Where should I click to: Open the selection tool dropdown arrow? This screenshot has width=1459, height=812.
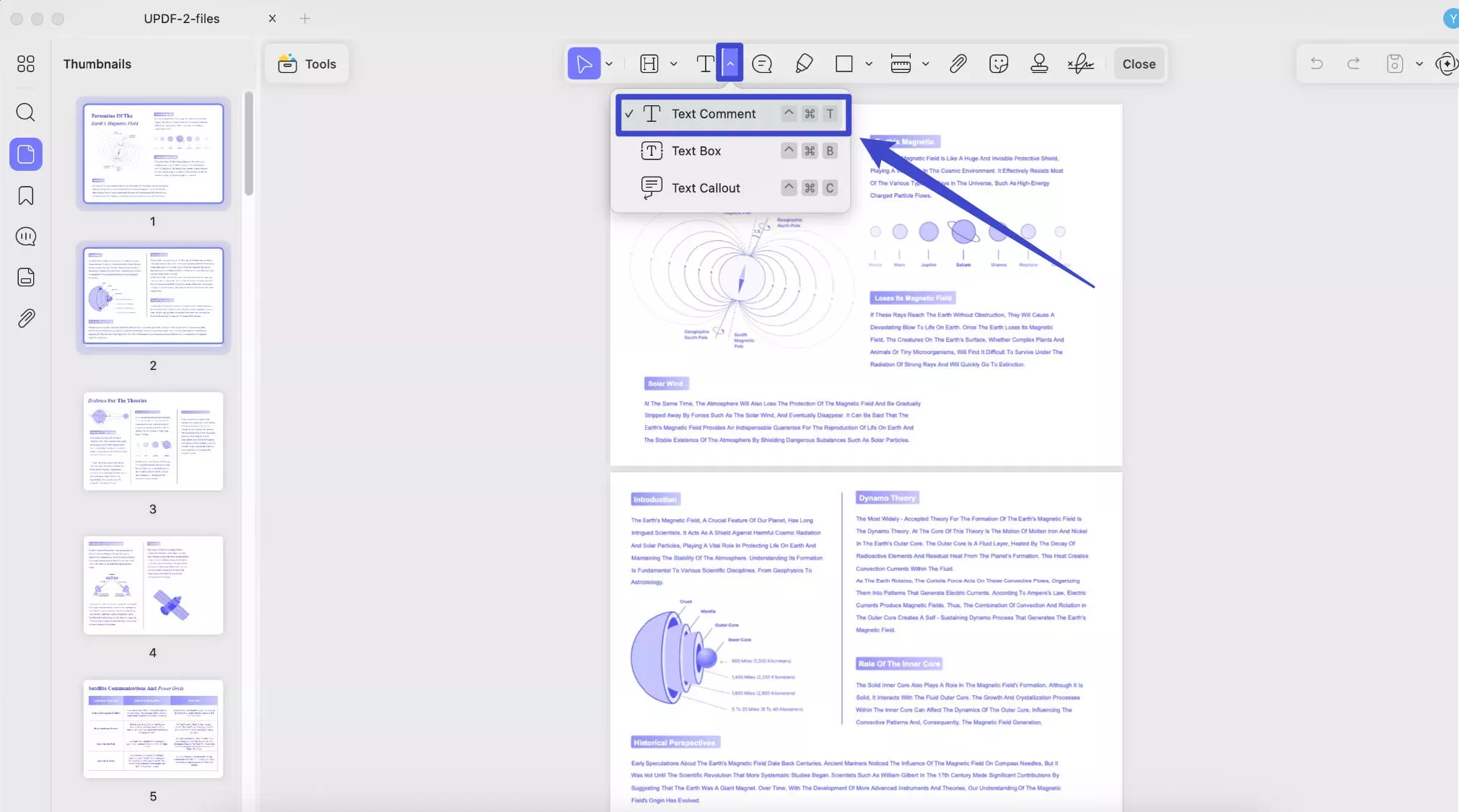point(608,63)
